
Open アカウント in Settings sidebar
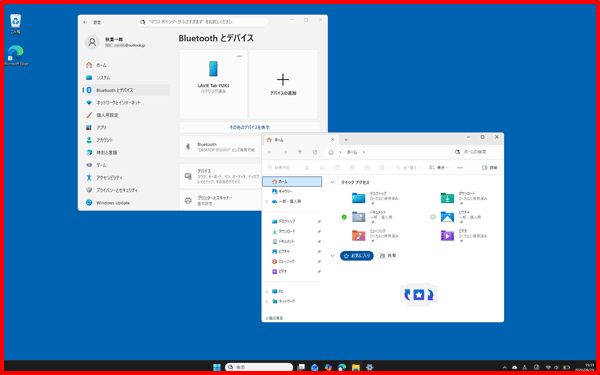click(126, 140)
